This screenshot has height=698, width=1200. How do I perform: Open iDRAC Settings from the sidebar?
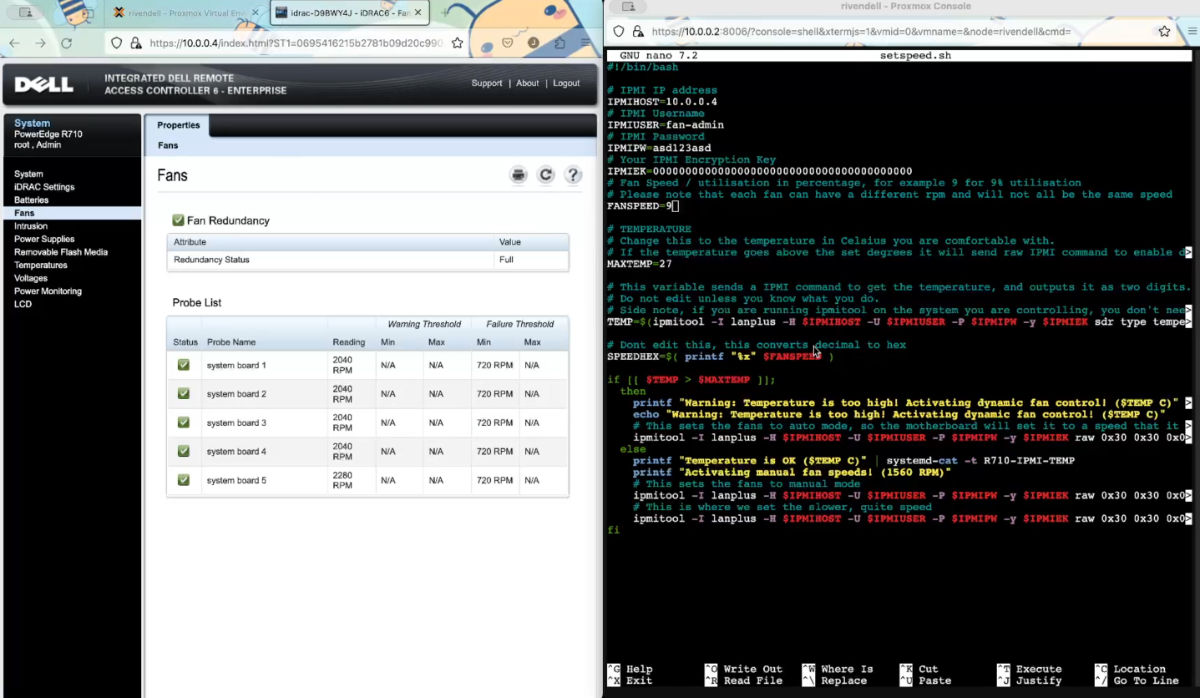coord(44,187)
